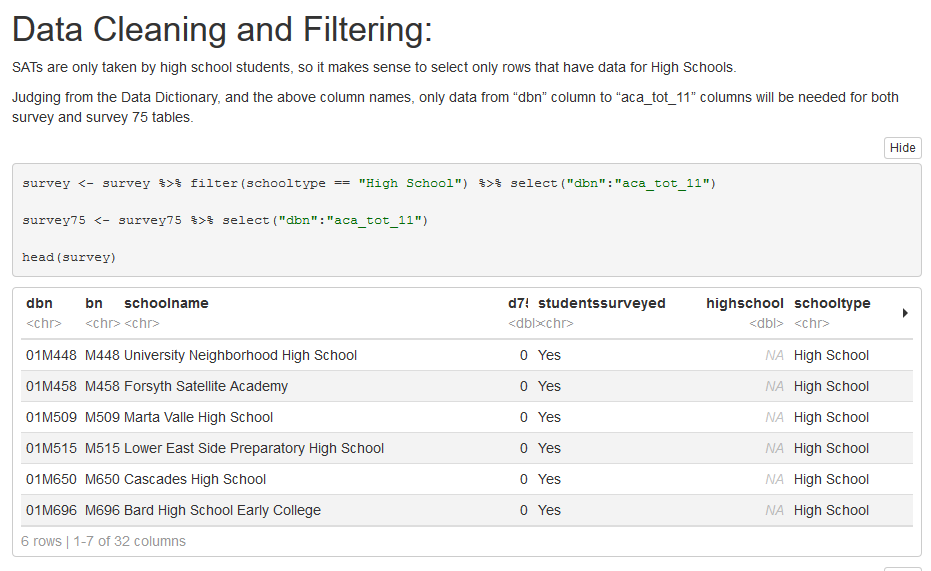This screenshot has width=931, height=571.
Task: Click the dbn column header
Action: pos(39,303)
